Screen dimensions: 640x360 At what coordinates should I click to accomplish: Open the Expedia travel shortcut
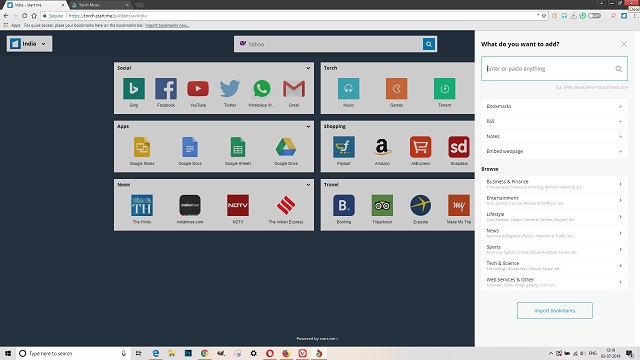click(420, 205)
